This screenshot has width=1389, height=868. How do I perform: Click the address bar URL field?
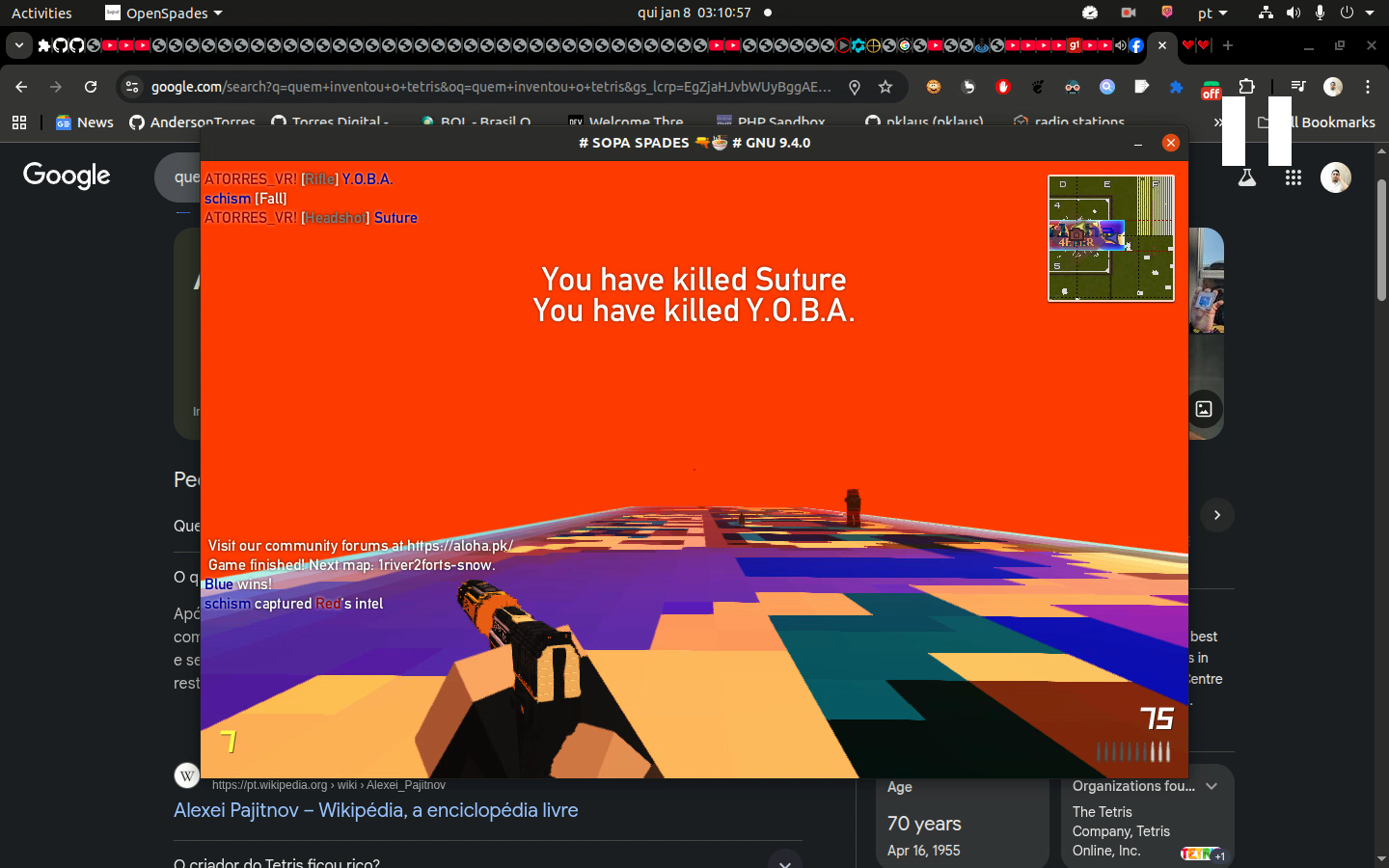point(490,87)
